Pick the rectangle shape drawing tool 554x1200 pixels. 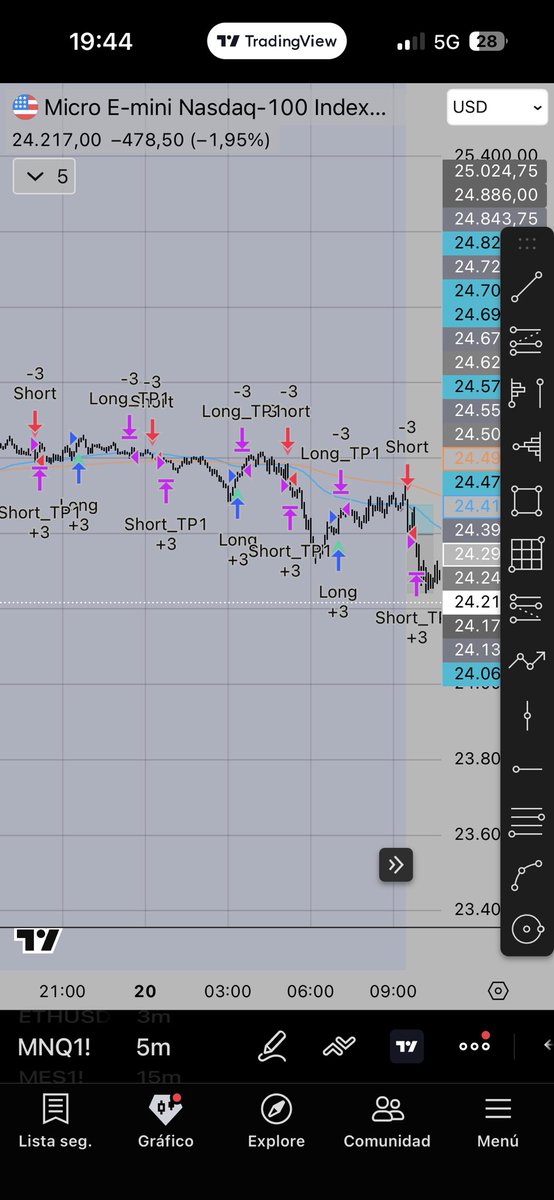[x=526, y=499]
